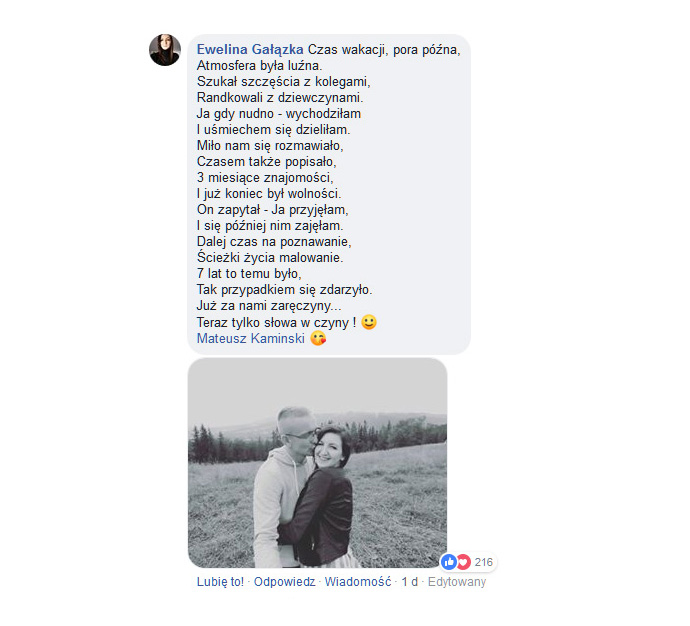Click the line 'Ścieżki życia malowanie.'

coord(270,257)
